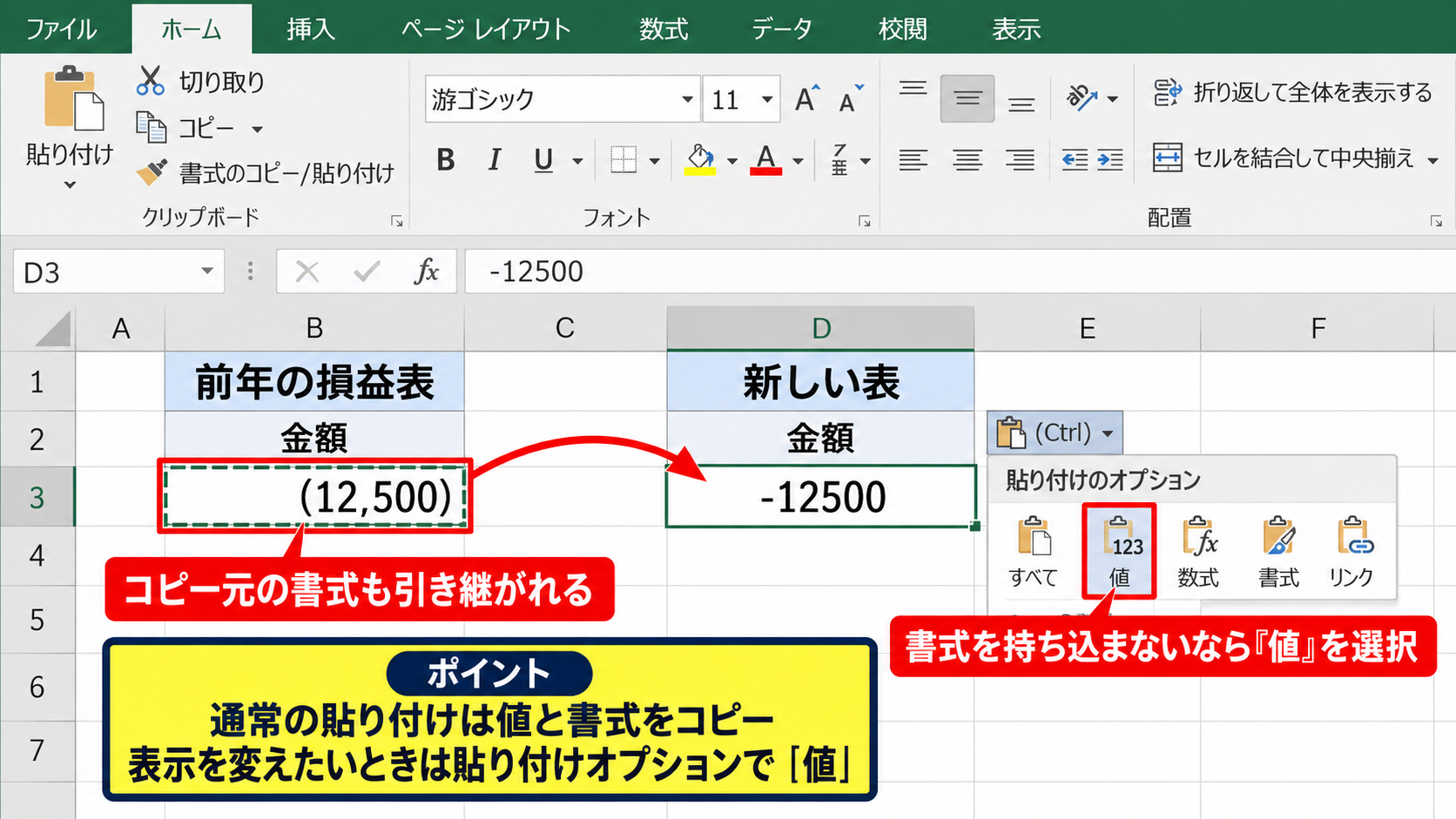Cancel formula entry with X icon

pyautogui.click(x=307, y=272)
